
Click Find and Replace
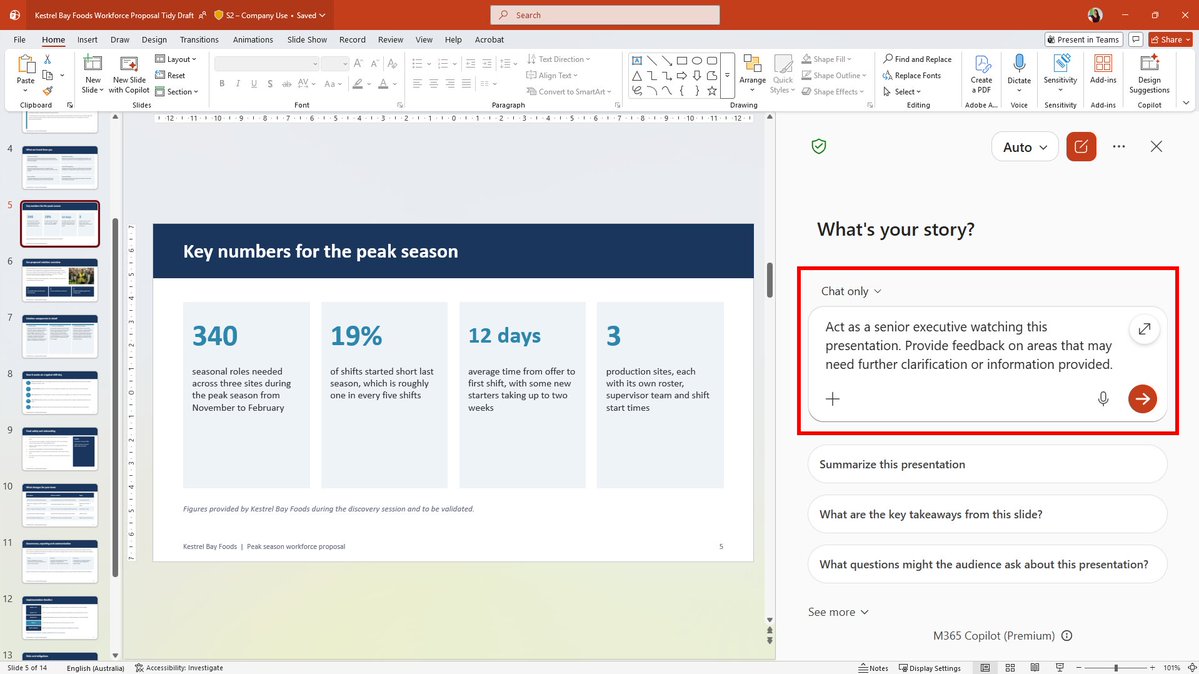point(917,59)
